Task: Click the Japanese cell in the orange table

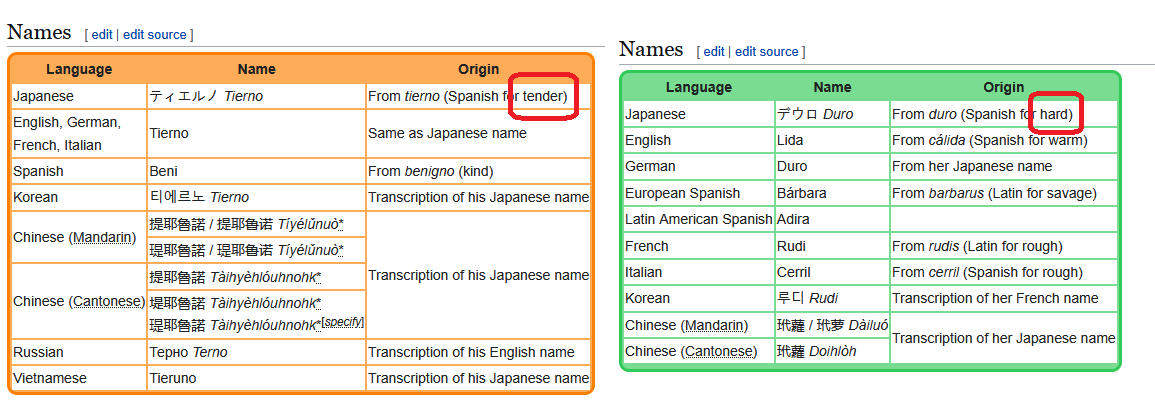Action: click(79, 97)
